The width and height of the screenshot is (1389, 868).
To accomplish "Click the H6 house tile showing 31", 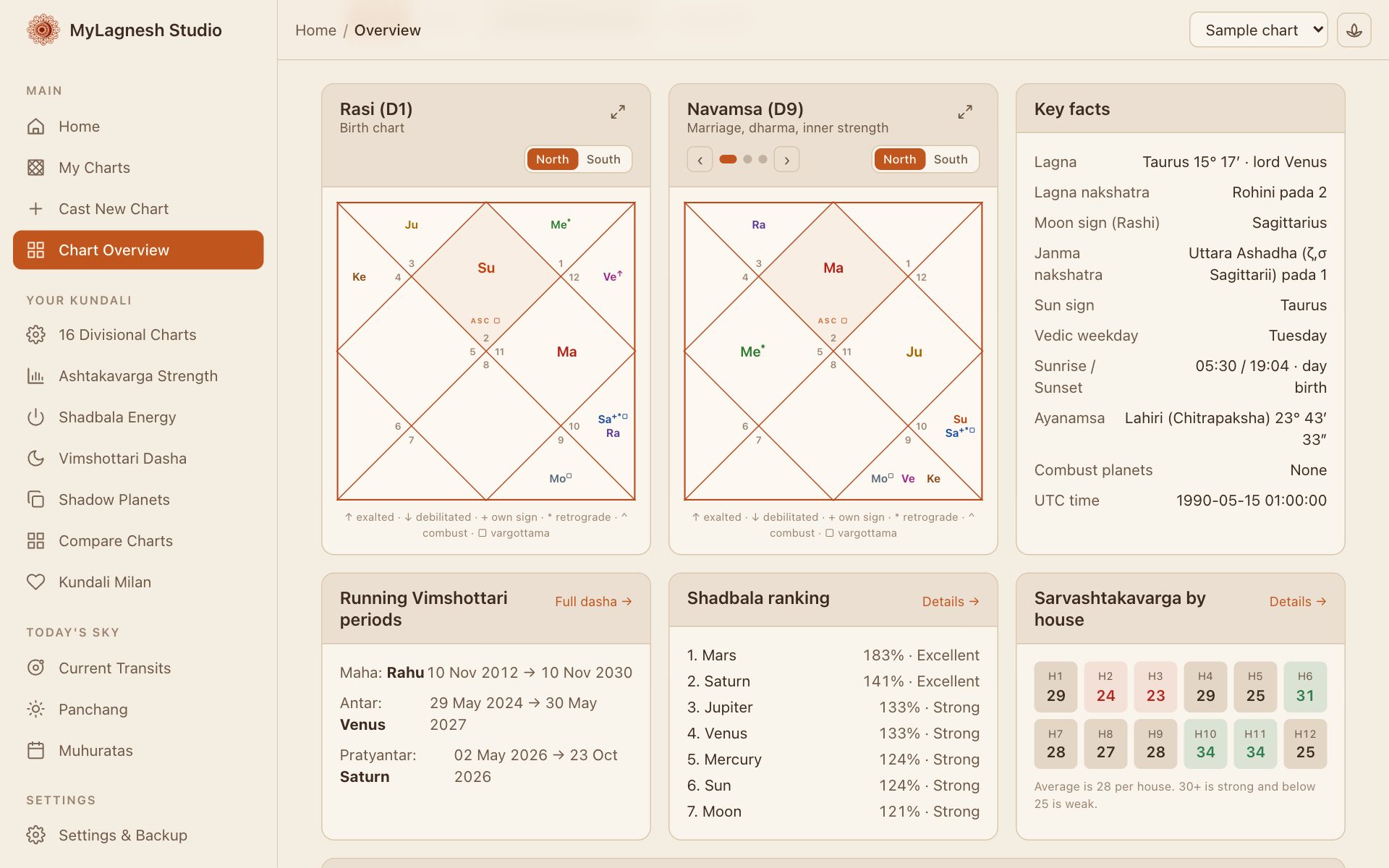I will pyautogui.click(x=1305, y=686).
